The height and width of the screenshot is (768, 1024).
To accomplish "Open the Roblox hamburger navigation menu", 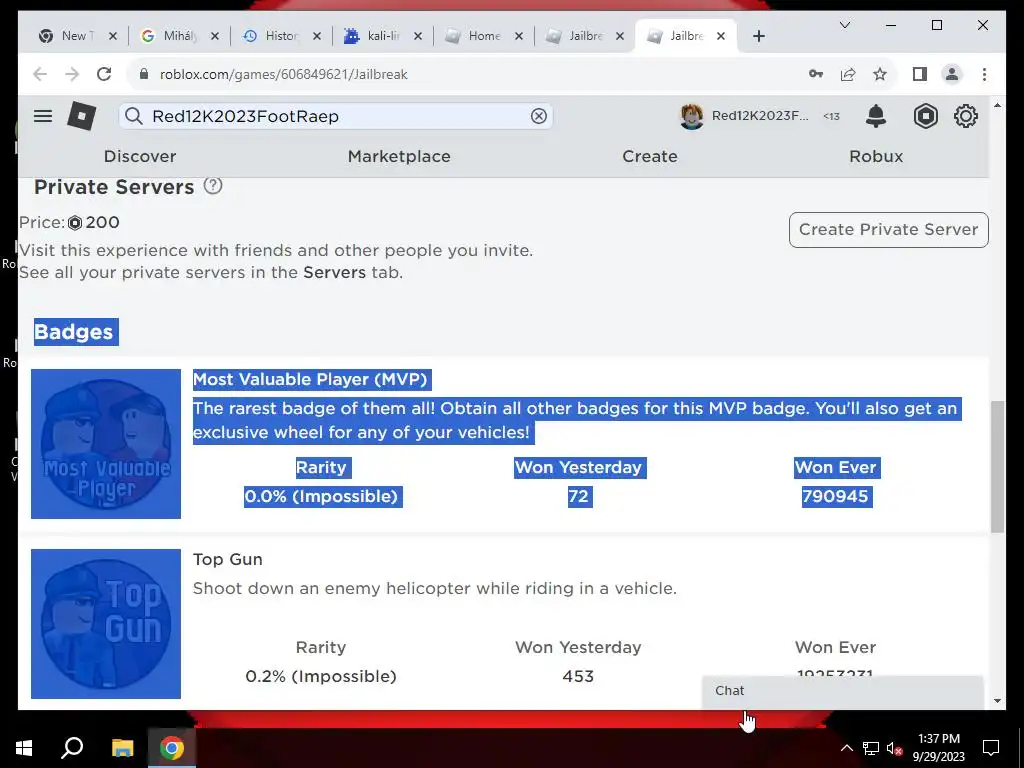I will click(43, 116).
